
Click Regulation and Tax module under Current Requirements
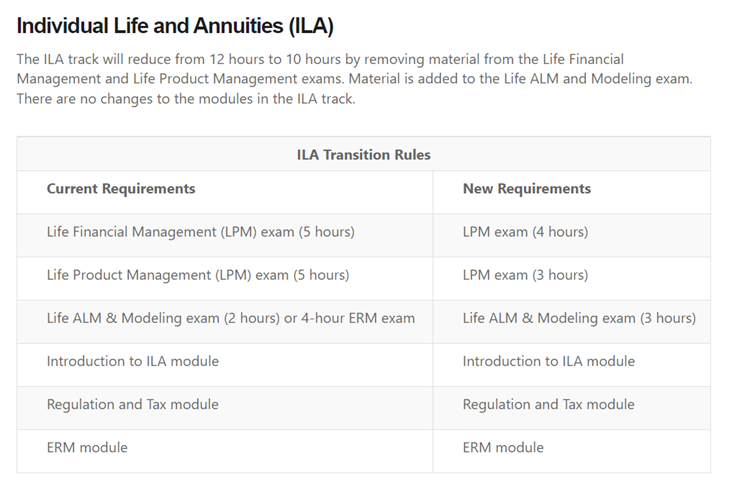(x=133, y=405)
